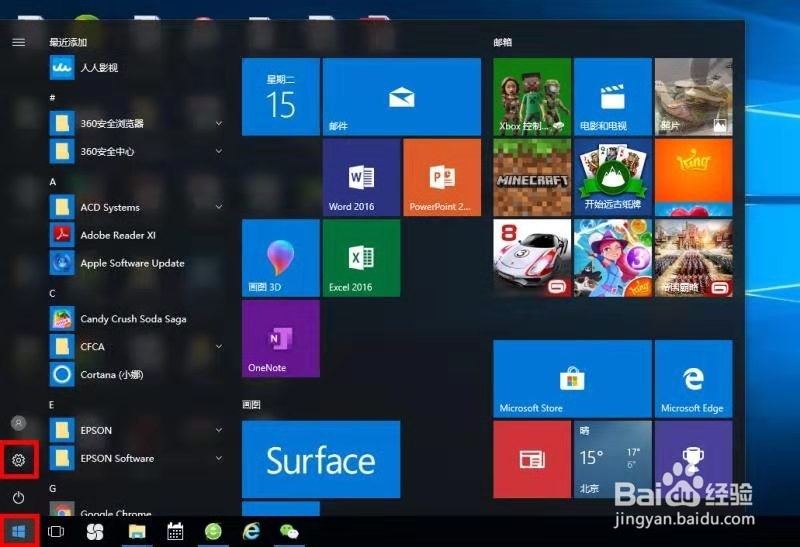Launch Adobe Reader XI
The width and height of the screenshot is (800, 547).
136,235
